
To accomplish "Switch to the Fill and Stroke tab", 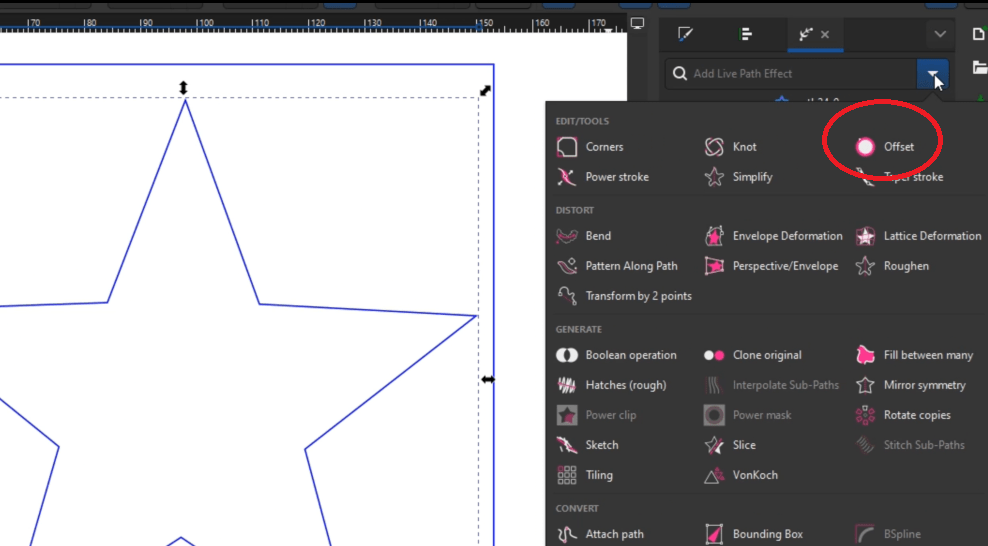I will point(685,34).
